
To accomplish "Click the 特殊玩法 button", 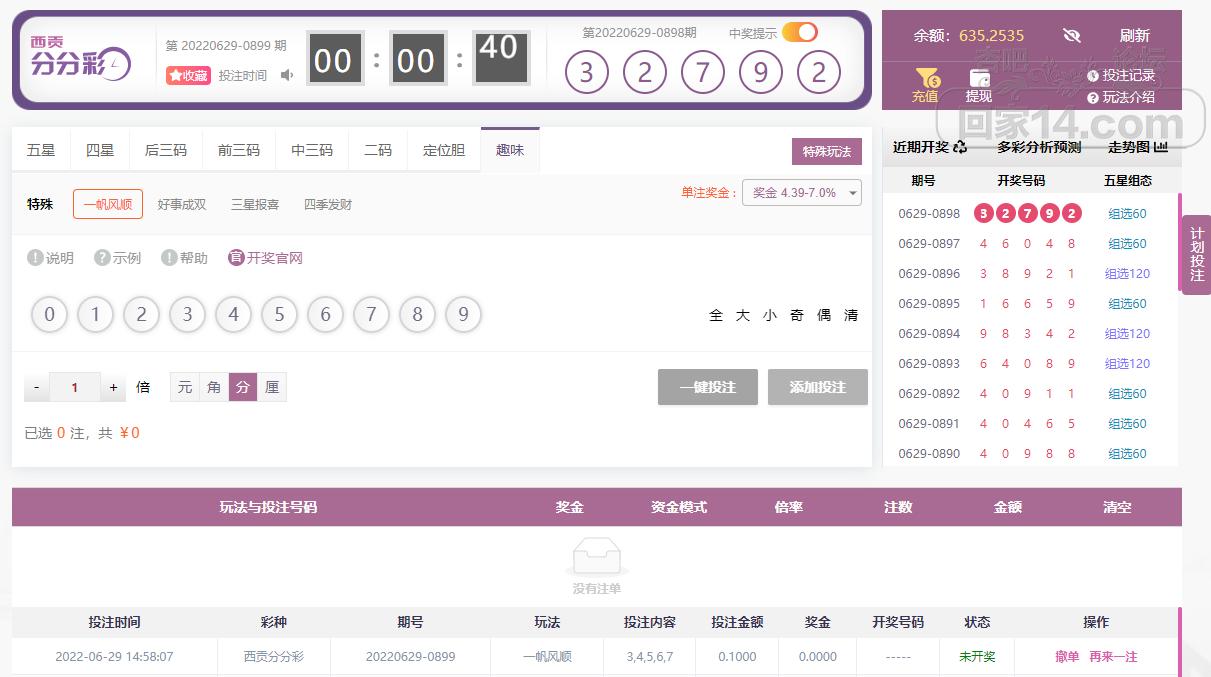I will point(827,152).
